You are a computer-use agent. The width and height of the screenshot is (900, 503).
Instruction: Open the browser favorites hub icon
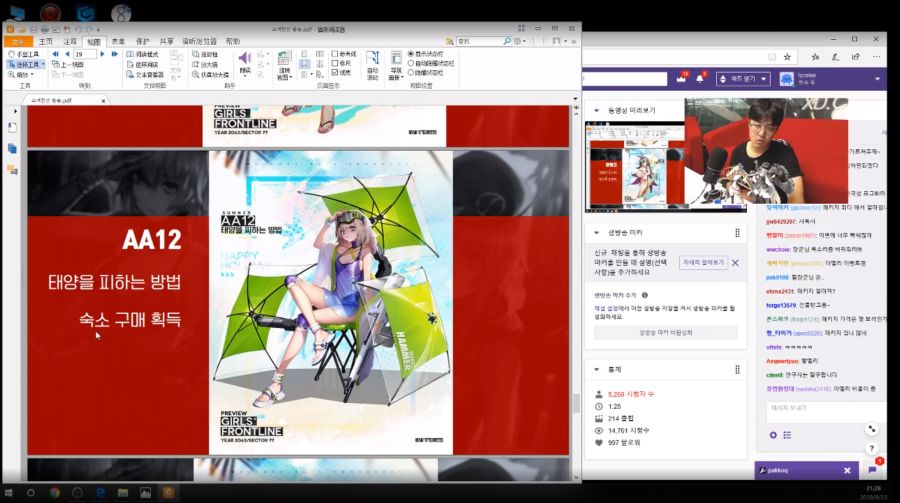(x=815, y=57)
